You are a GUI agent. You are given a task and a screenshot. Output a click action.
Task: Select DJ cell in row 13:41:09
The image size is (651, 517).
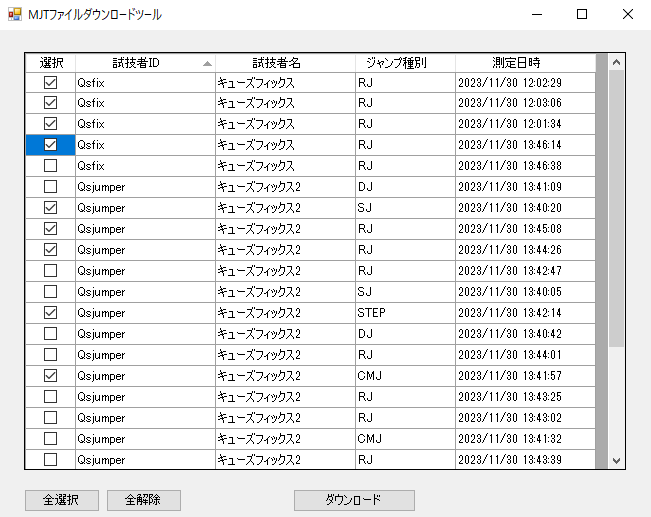[405, 186]
